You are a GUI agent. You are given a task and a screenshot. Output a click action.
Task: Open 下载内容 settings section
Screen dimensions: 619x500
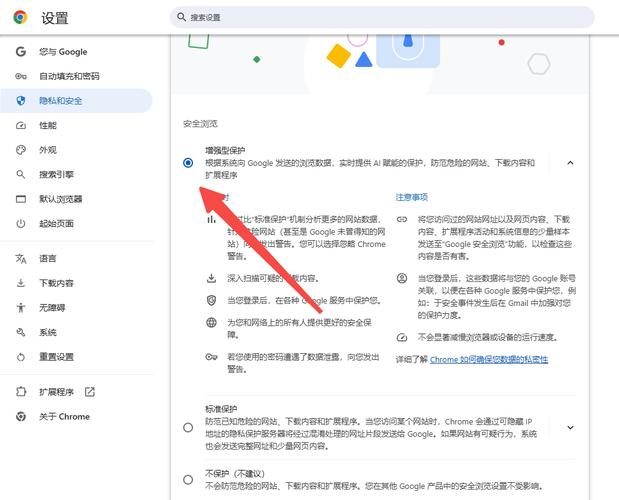[76, 283]
